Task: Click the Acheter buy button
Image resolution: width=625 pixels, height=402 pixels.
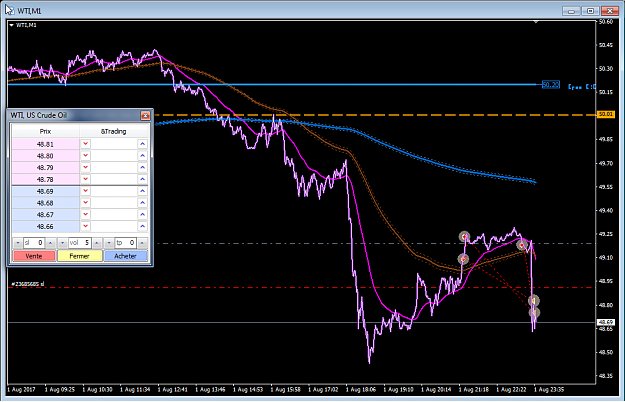Action: coord(126,256)
